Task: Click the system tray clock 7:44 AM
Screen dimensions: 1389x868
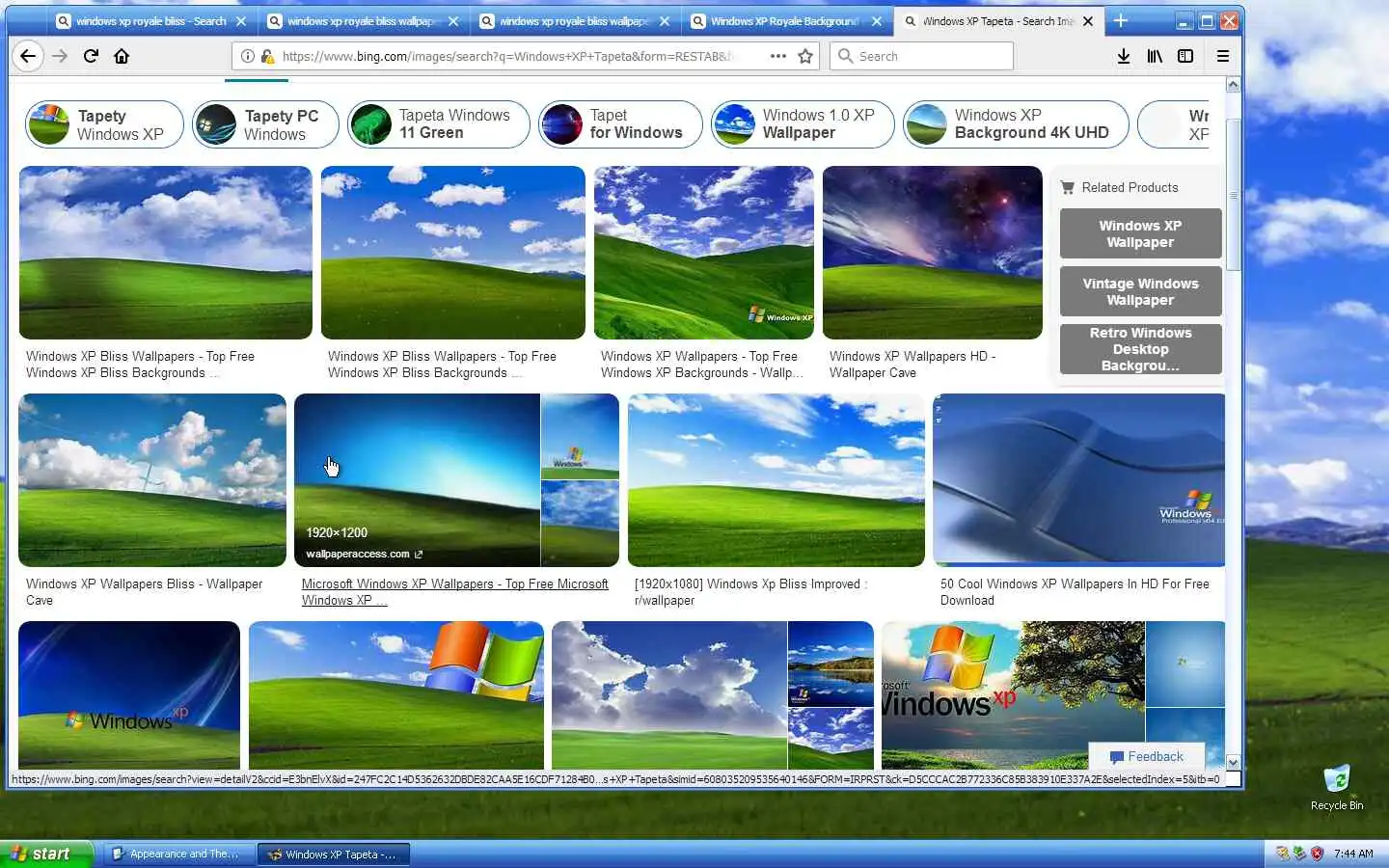Action: [1353, 854]
